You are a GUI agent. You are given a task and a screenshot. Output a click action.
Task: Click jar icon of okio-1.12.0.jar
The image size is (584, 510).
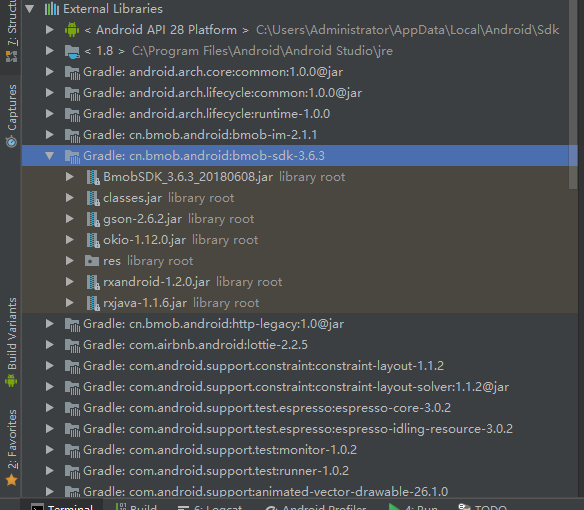[93, 240]
